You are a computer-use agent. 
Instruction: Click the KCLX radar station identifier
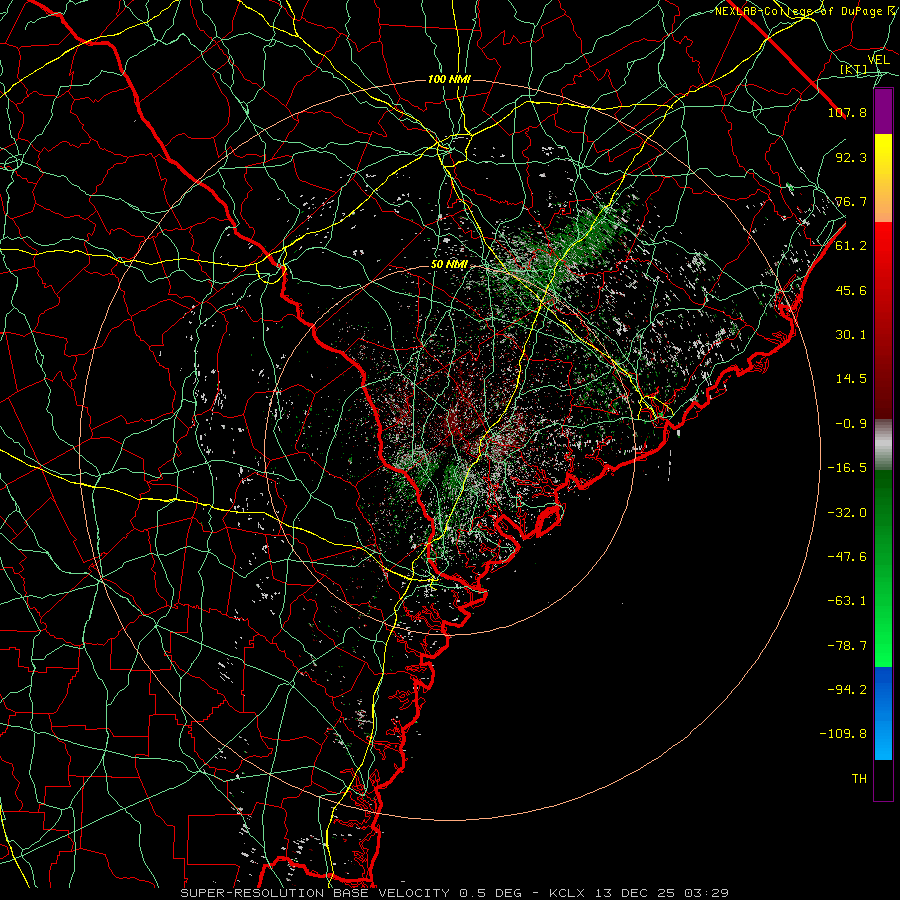point(569,893)
